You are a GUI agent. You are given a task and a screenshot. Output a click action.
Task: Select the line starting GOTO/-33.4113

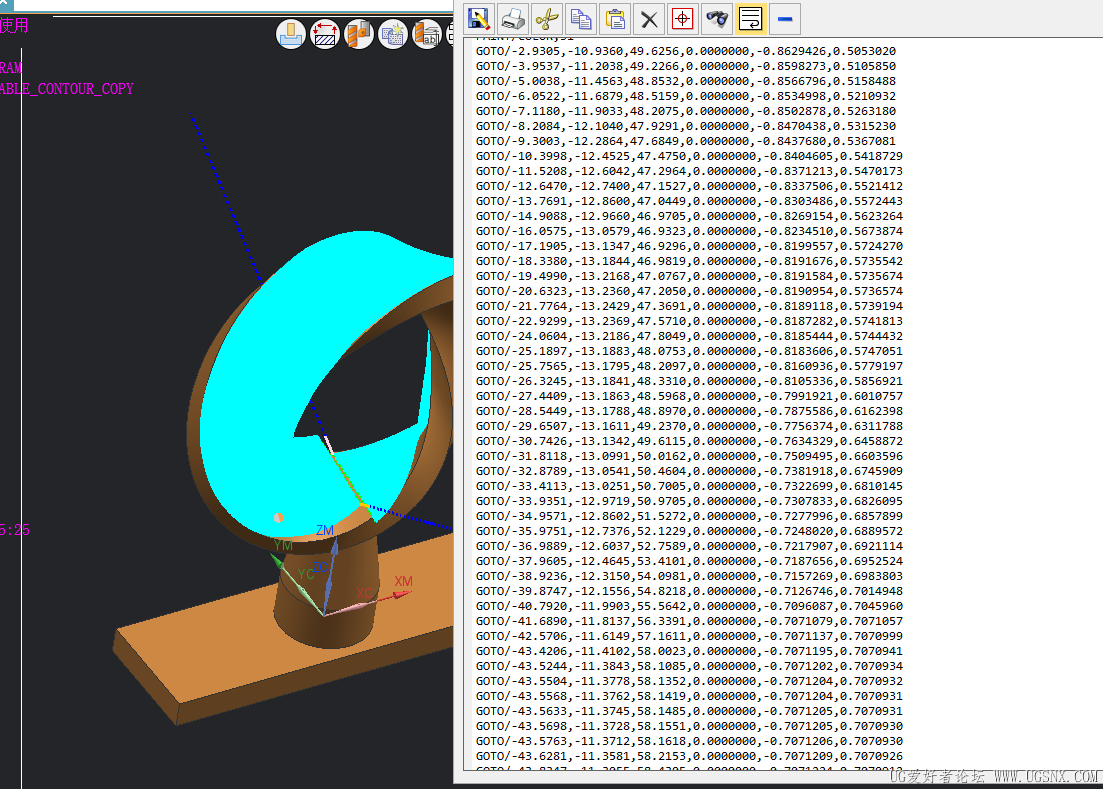pyautogui.click(x=689, y=487)
